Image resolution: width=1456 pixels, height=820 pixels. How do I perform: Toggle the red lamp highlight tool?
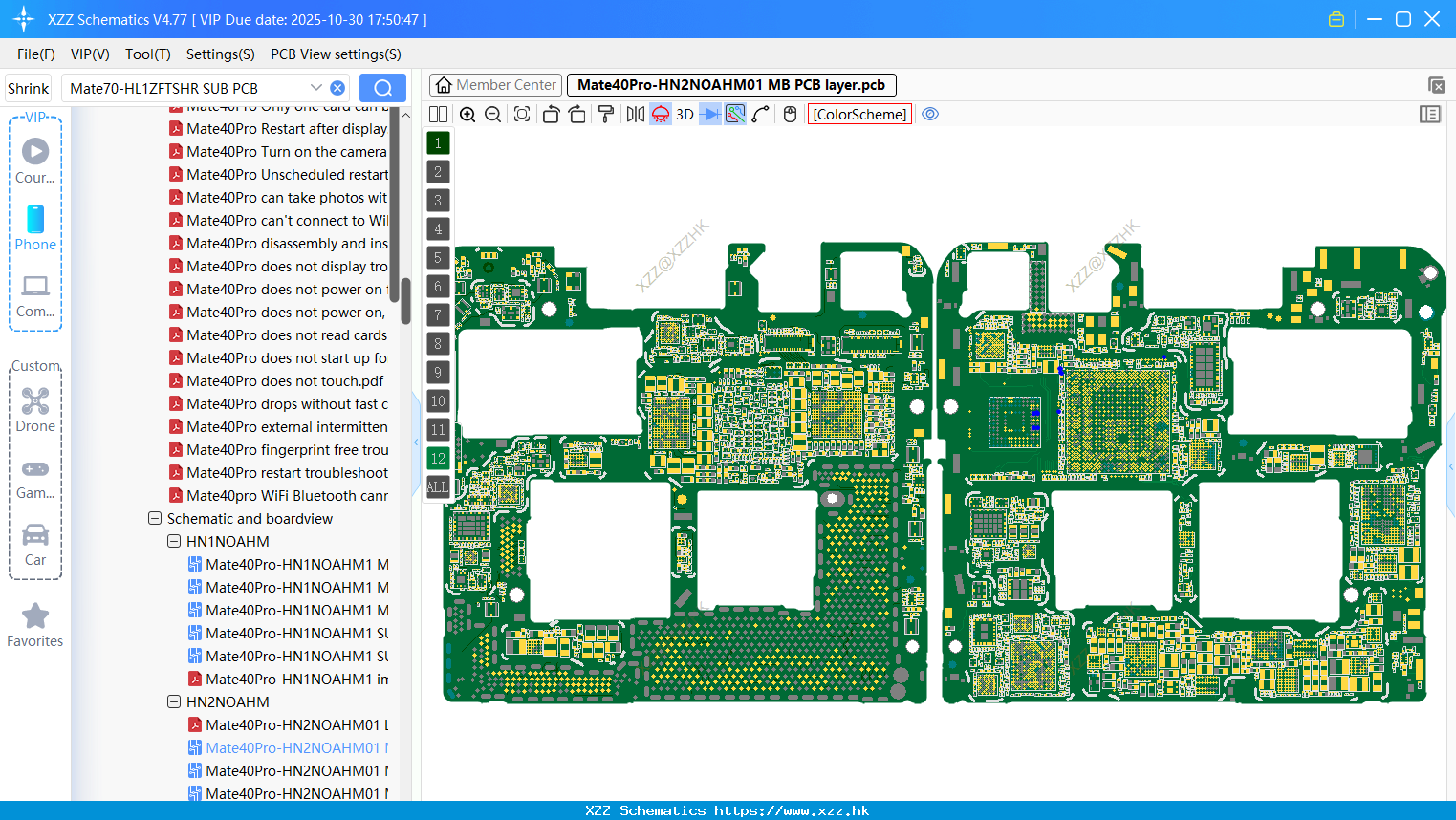[x=661, y=114]
